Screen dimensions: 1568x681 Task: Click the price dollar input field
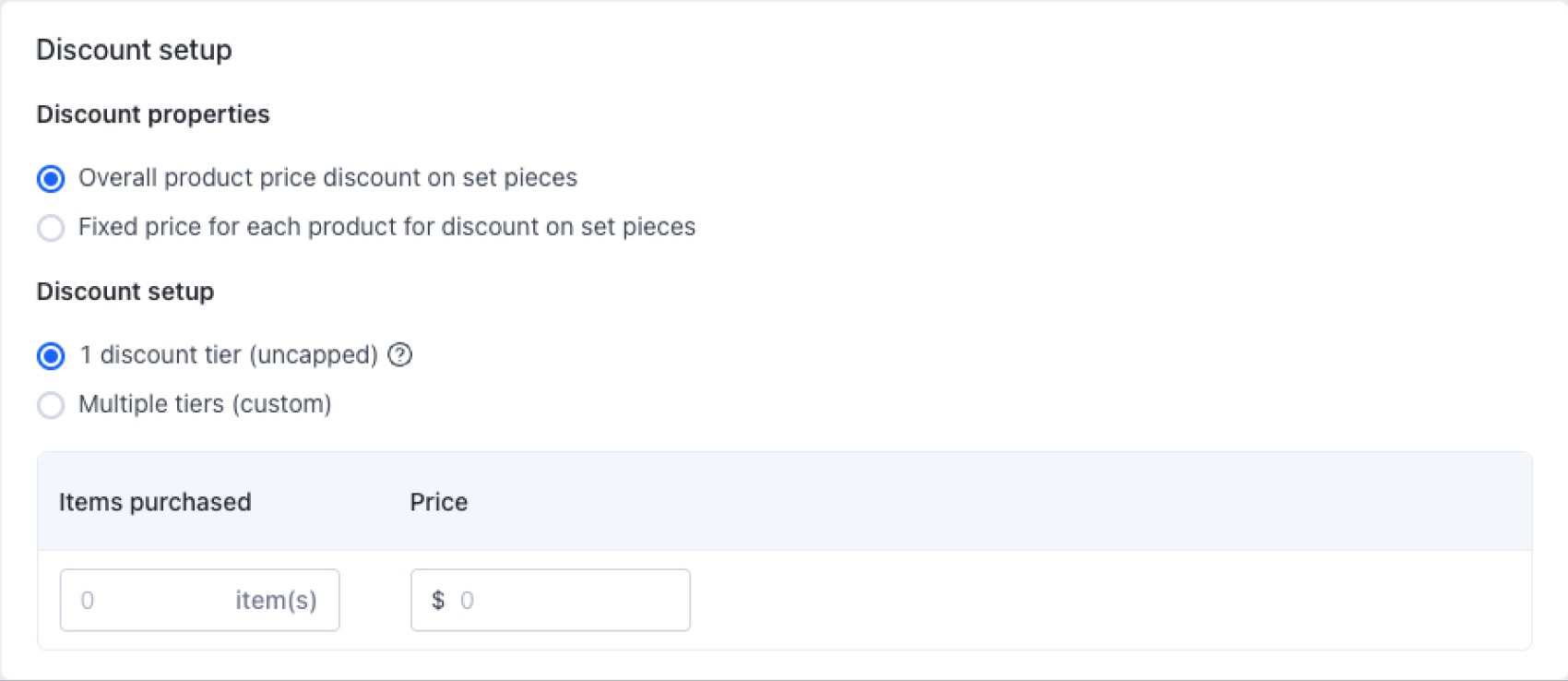[x=550, y=600]
